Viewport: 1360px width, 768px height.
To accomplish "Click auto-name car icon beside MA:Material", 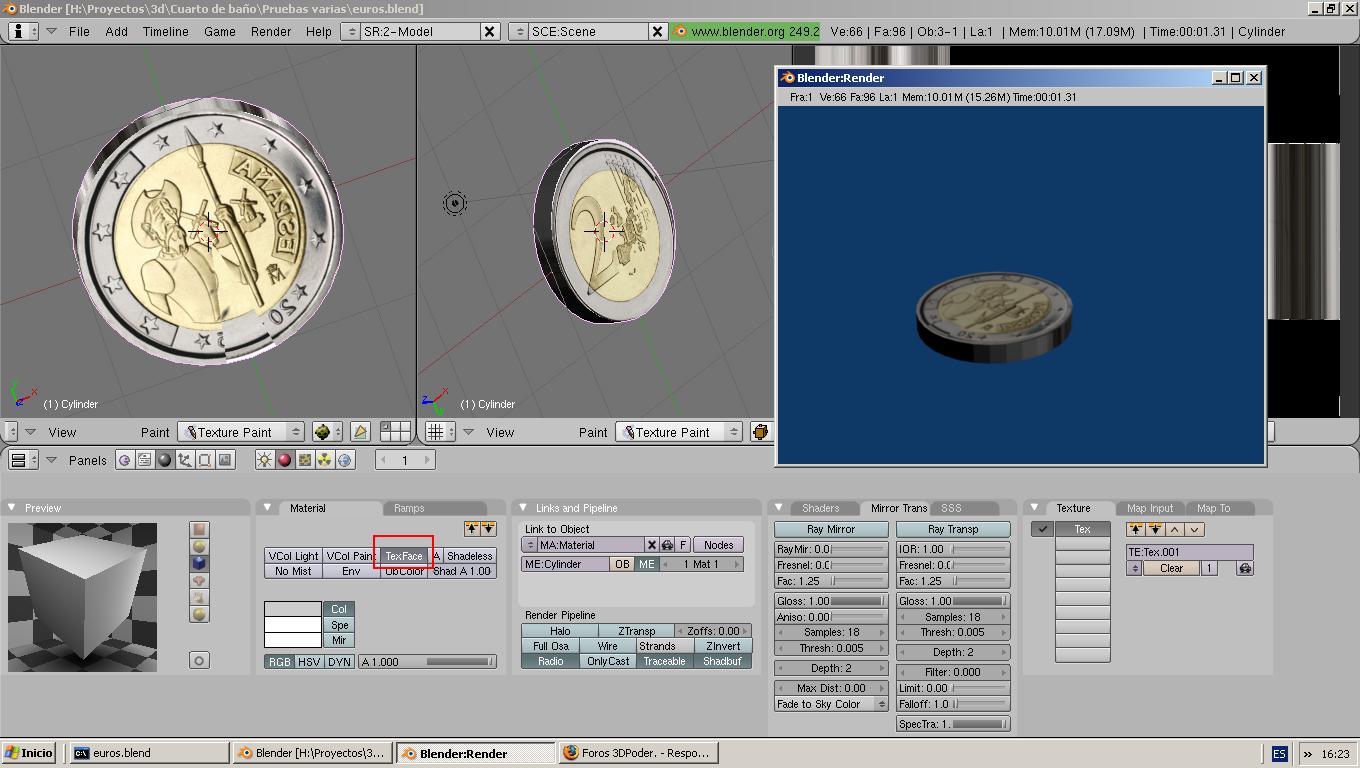I will coord(667,545).
